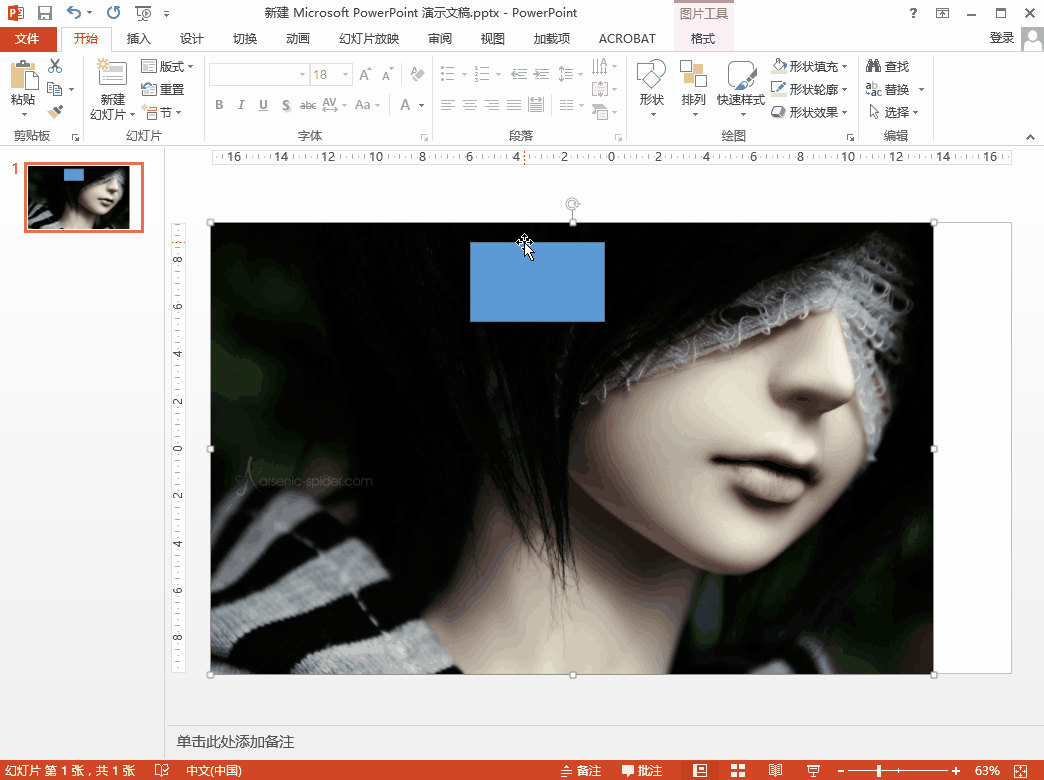The height and width of the screenshot is (780, 1044).
Task: Toggle Italic formatting
Action: [241, 105]
